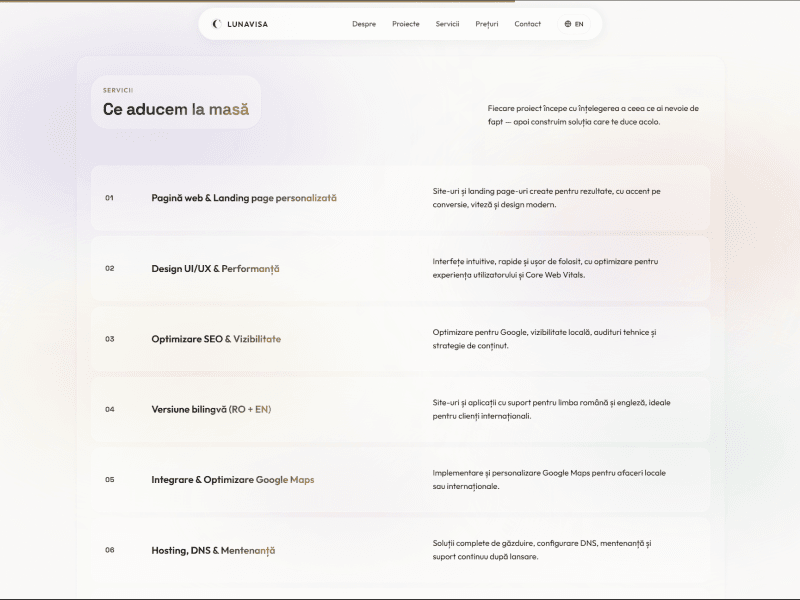Click the number 05 label

pos(110,480)
